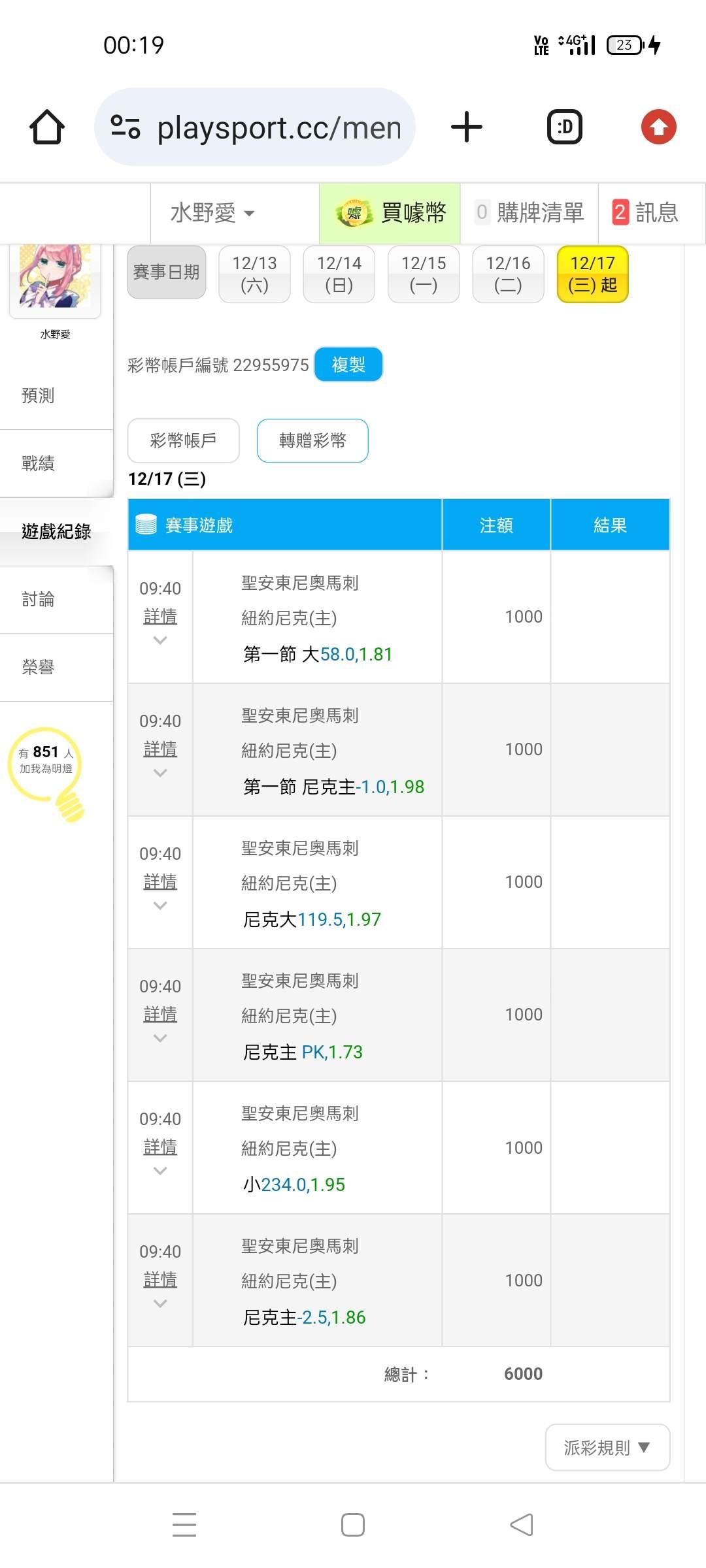706x1568 pixels.
Task: Open the 預測 sidebar section
Action: tap(39, 395)
